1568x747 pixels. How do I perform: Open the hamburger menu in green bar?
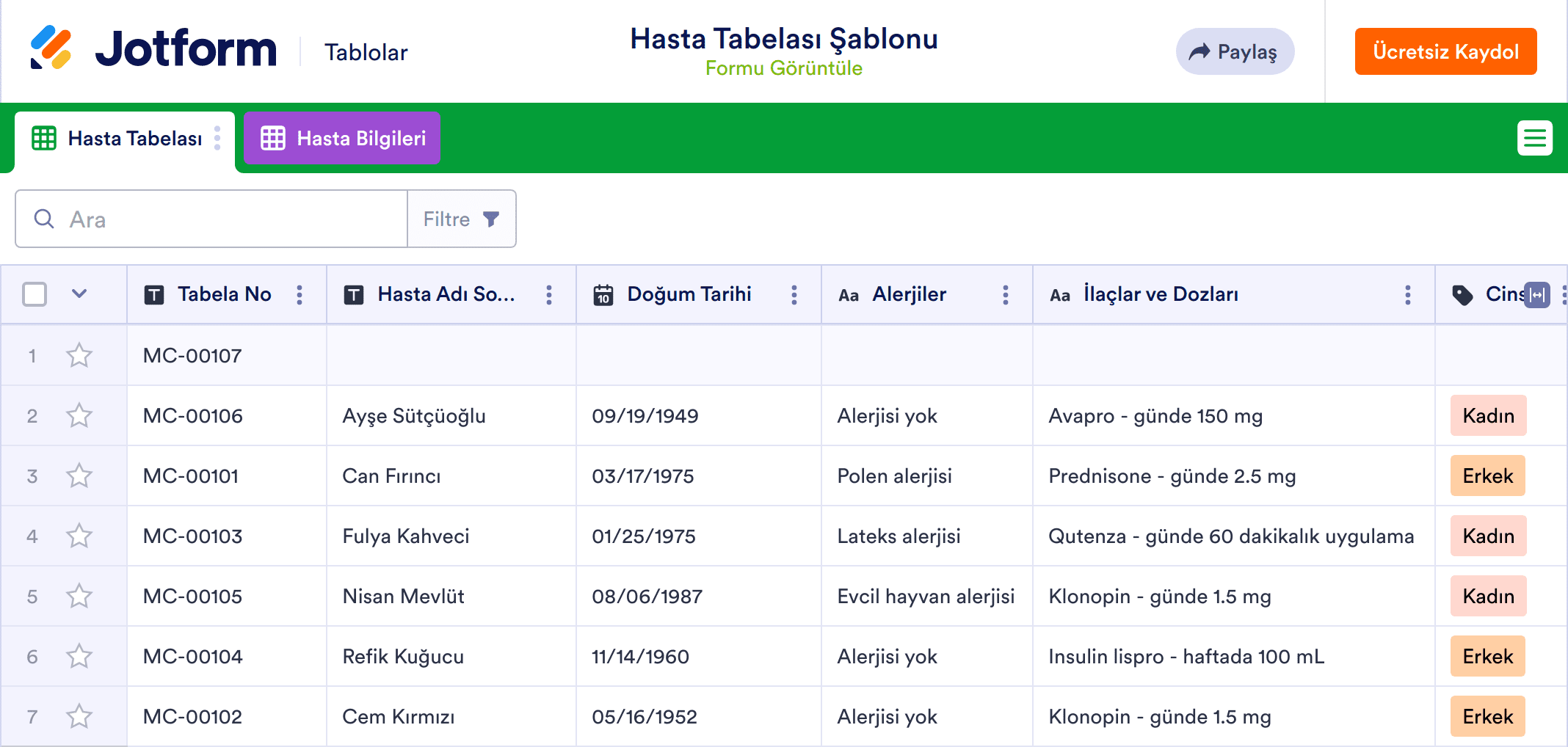point(1534,138)
